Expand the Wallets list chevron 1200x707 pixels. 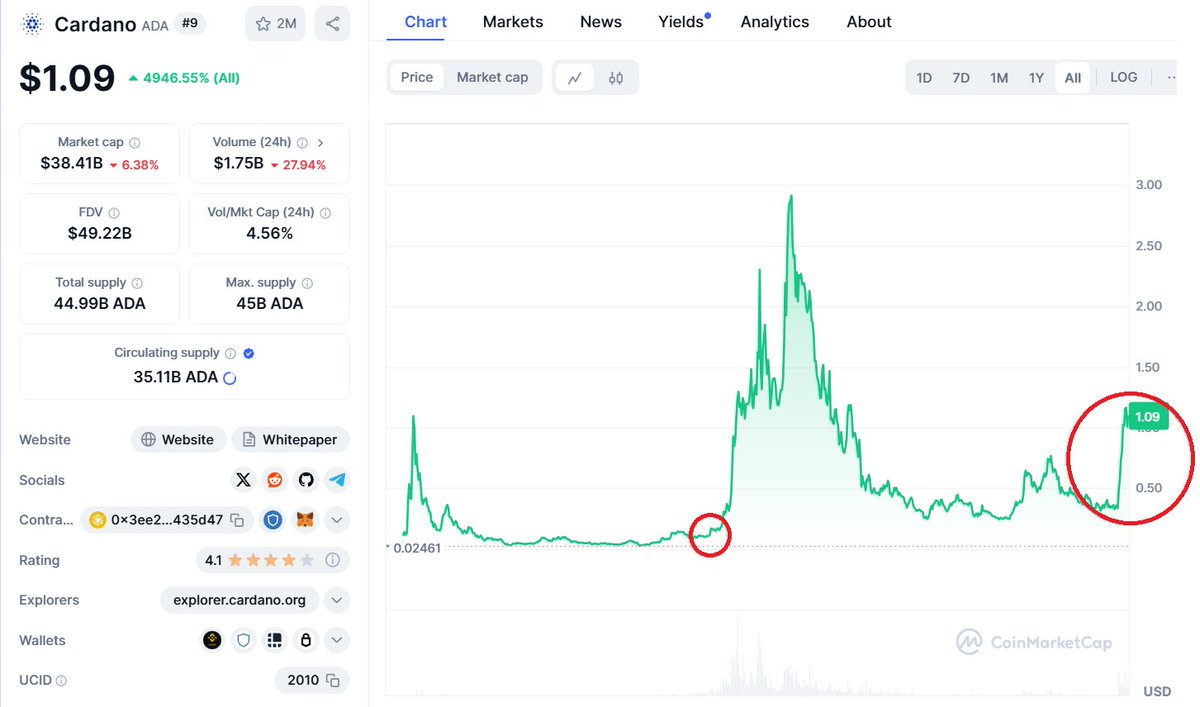click(336, 640)
